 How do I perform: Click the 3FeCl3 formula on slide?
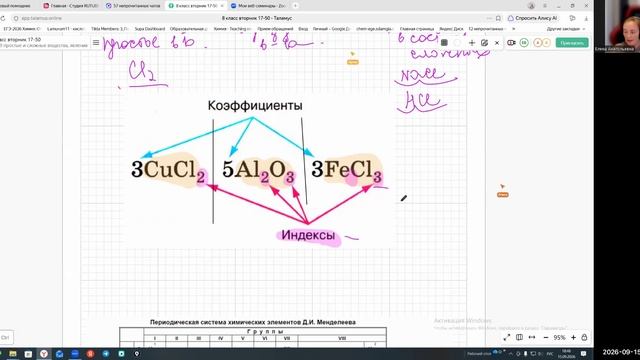pyautogui.click(x=347, y=170)
